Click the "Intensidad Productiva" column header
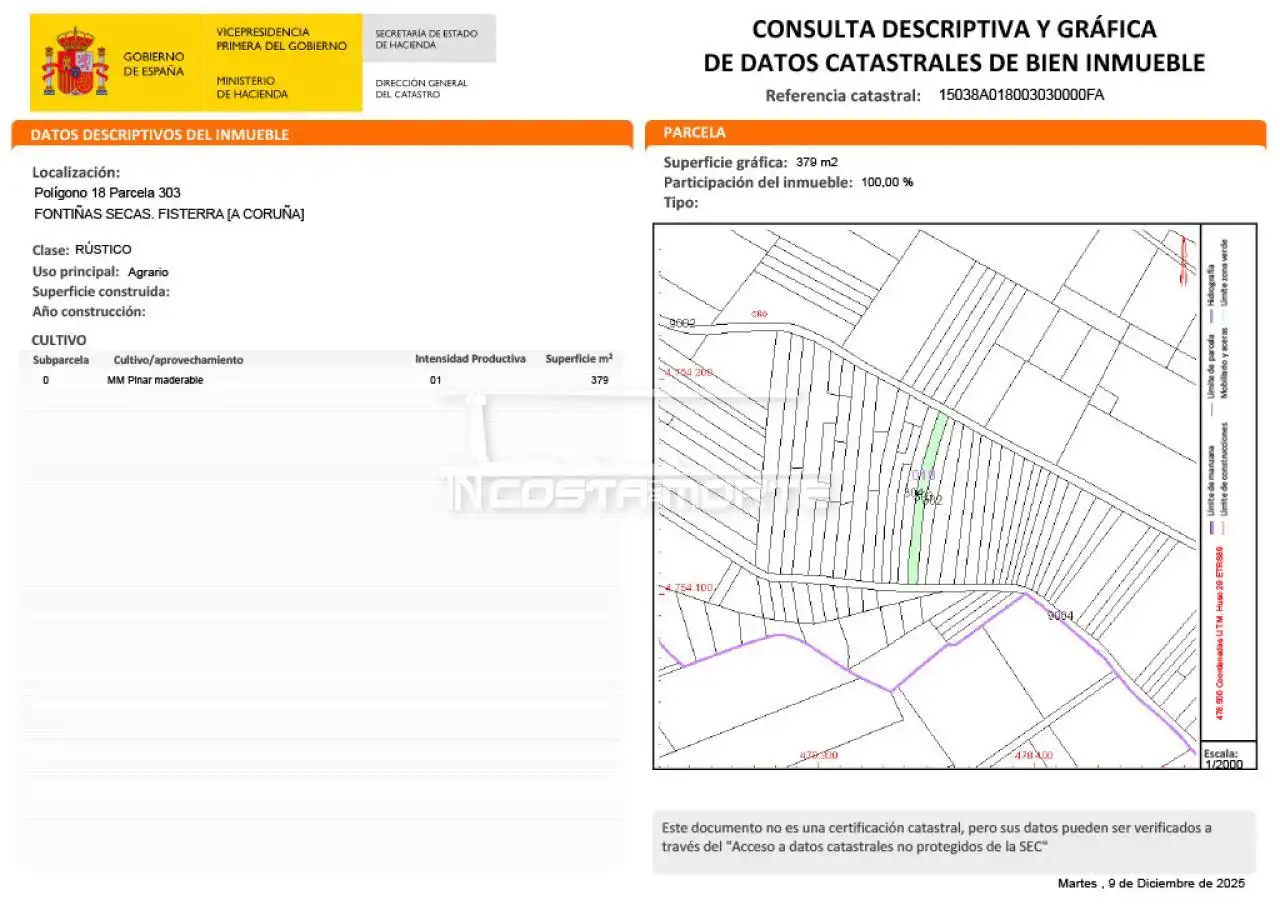The height and width of the screenshot is (905, 1280). [470, 359]
